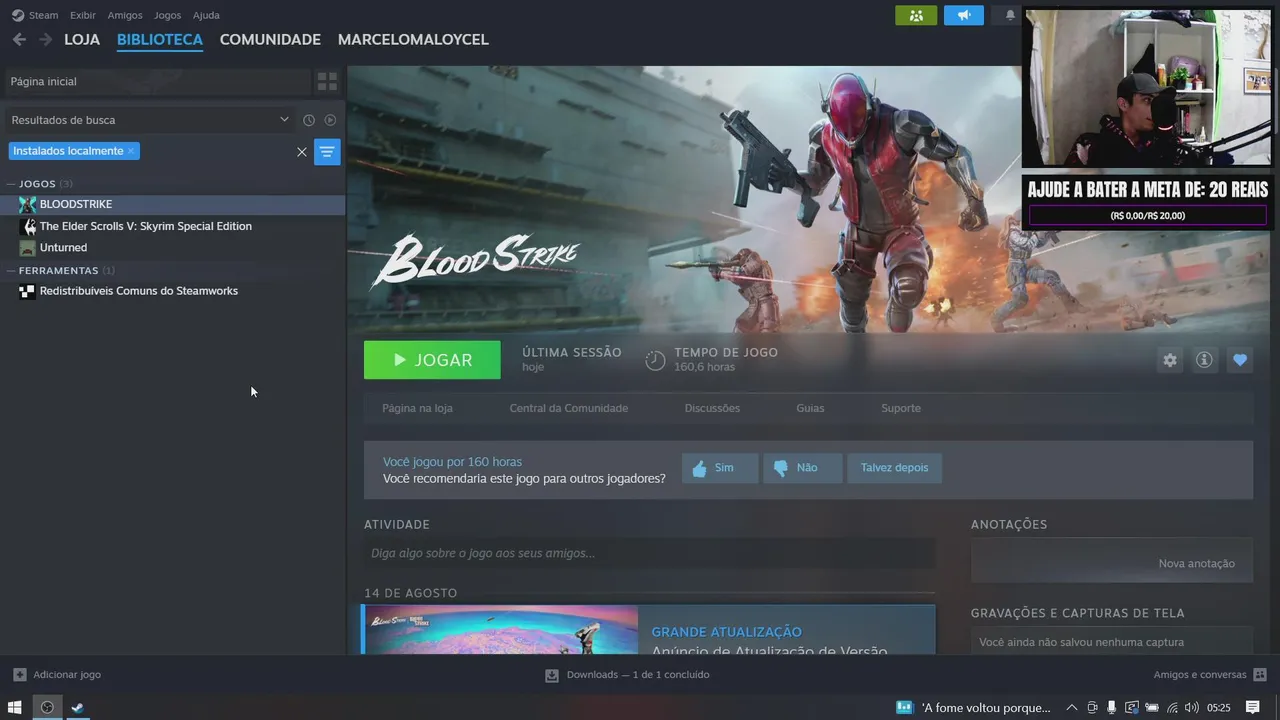
Task: Click the tray microphone icon
Action: [1111, 707]
